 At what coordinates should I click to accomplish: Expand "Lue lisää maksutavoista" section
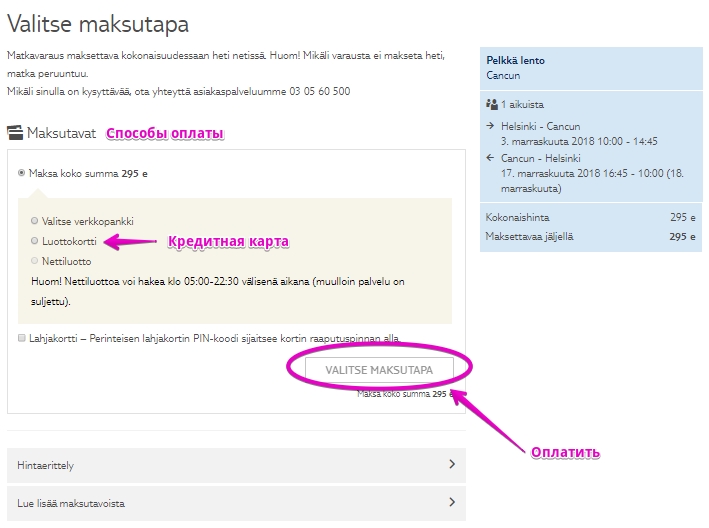[x=236, y=503]
